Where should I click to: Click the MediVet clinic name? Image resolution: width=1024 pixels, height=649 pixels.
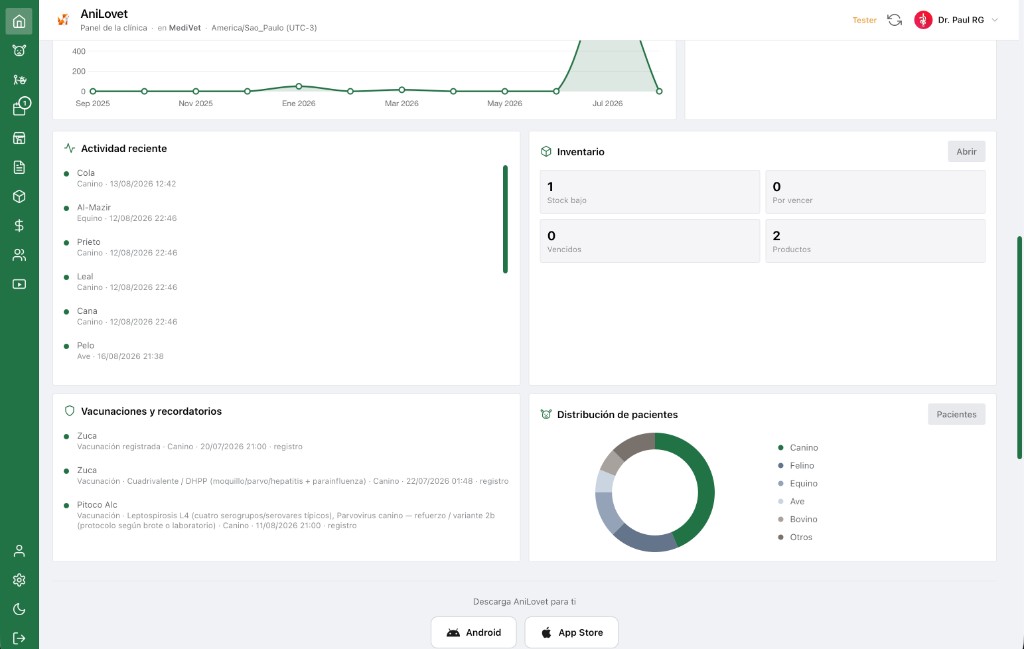(x=185, y=28)
